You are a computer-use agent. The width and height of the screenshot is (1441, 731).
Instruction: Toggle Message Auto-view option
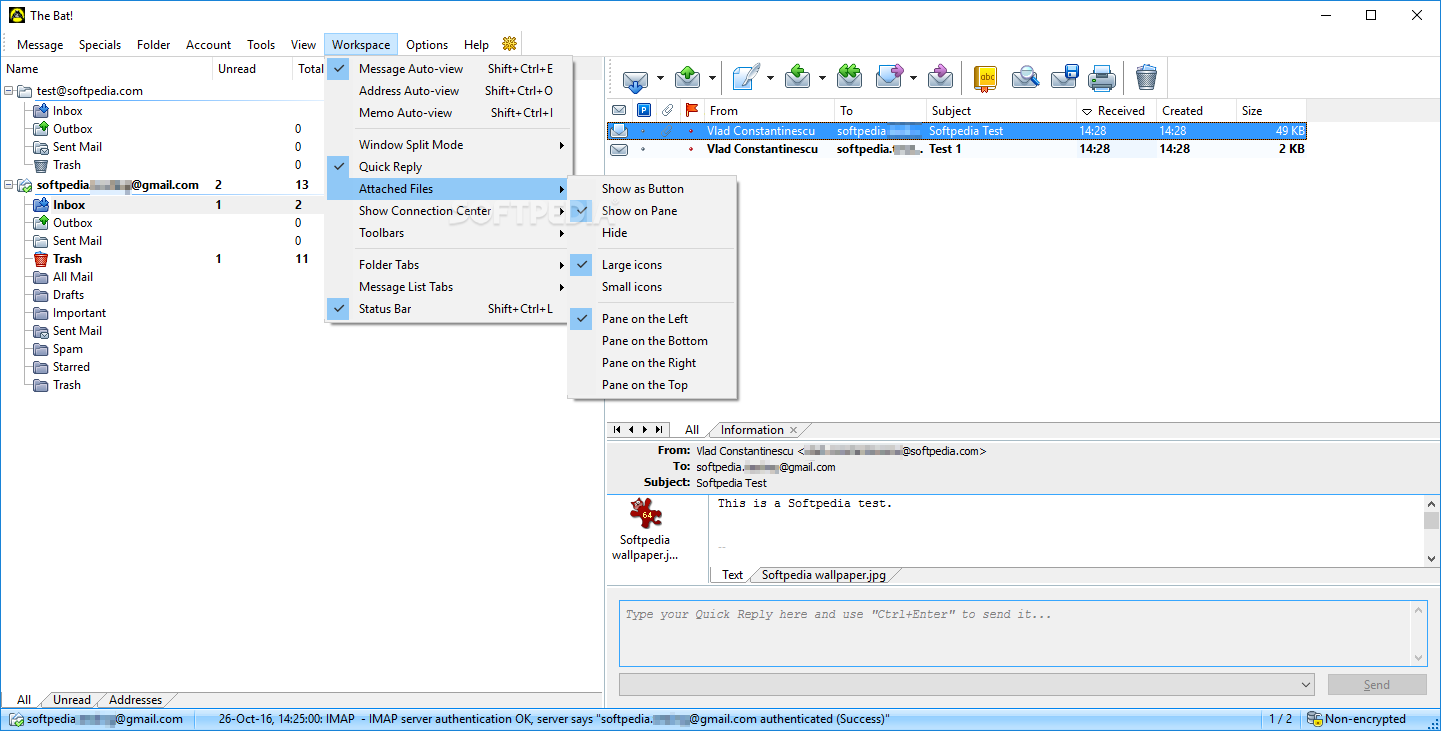449,69
